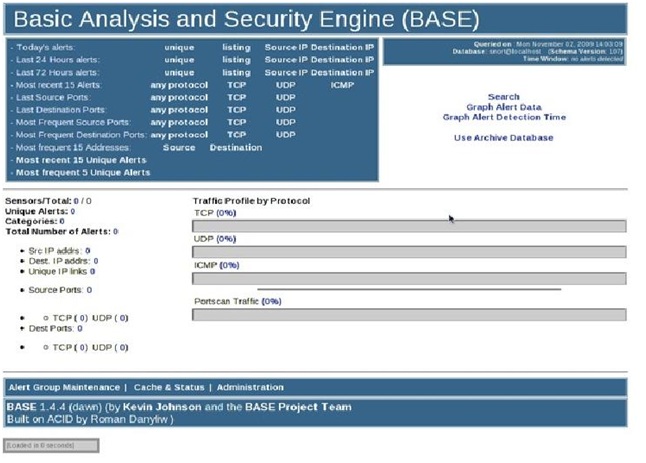
Task: Show most frequent source ports, any protocol
Action: point(179,122)
